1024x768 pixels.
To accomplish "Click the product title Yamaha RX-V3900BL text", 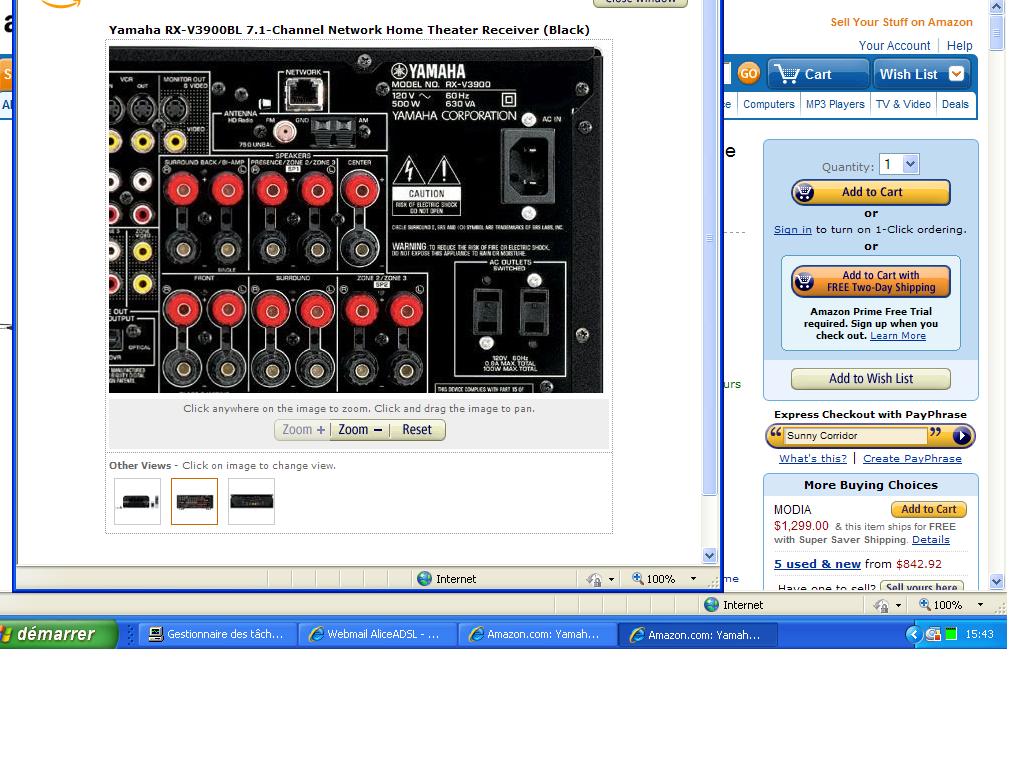I will pos(349,29).
